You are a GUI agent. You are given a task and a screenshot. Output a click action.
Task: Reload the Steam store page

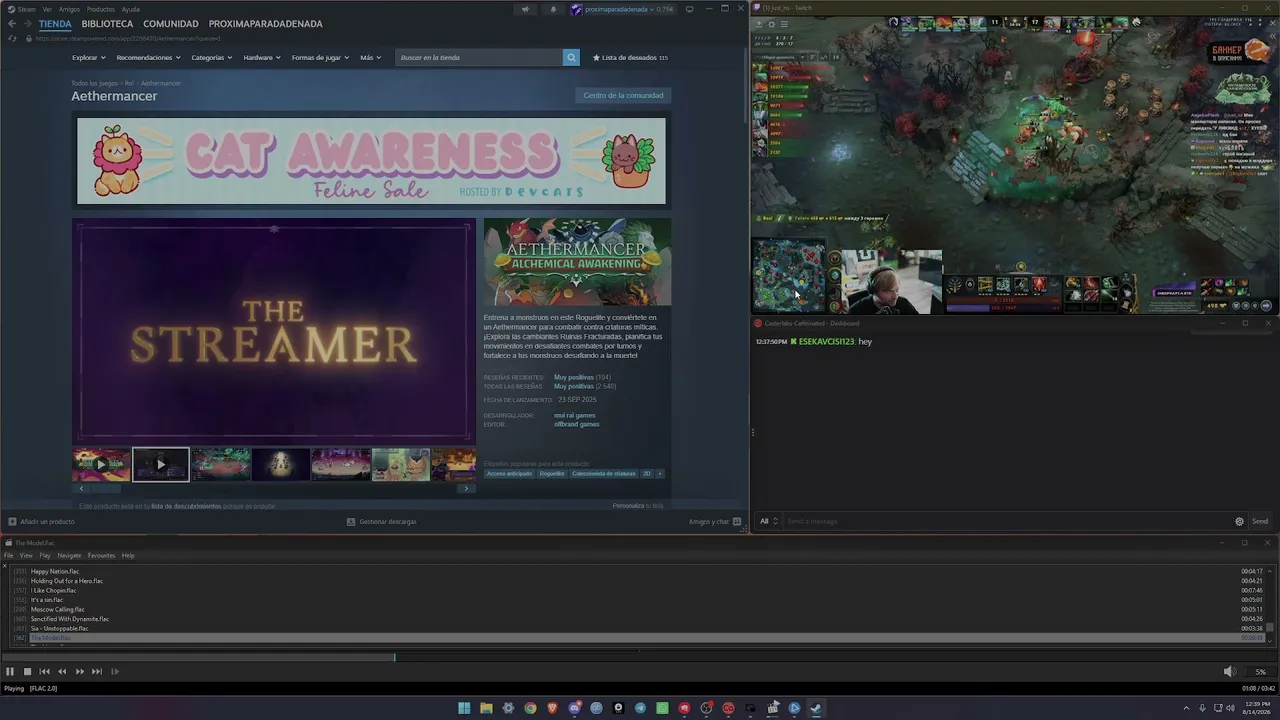click(12, 38)
